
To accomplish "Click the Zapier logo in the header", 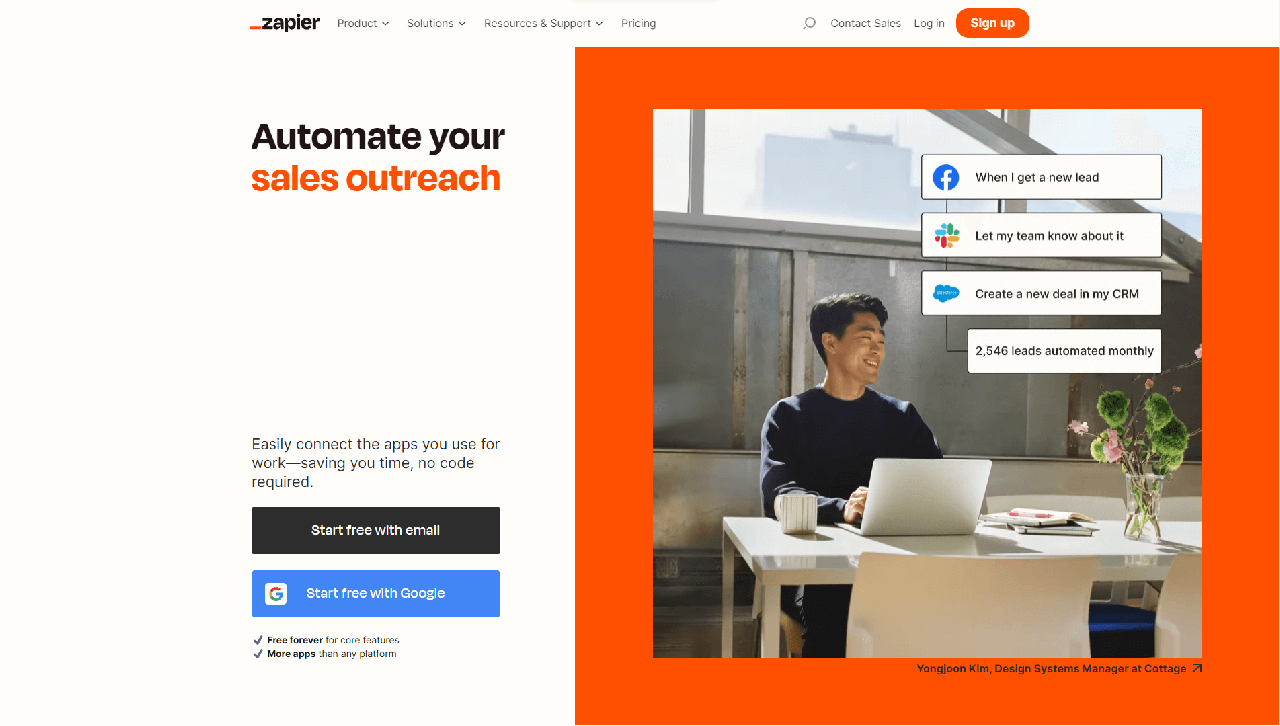I will pos(285,23).
